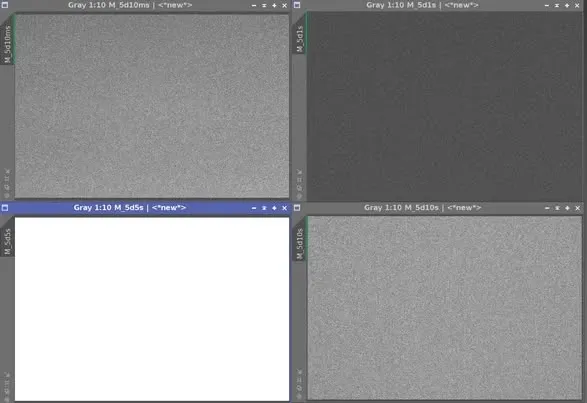Image resolution: width=587 pixels, height=403 pixels.
Task: Close the M_5d1s image window
Action: (577, 5)
